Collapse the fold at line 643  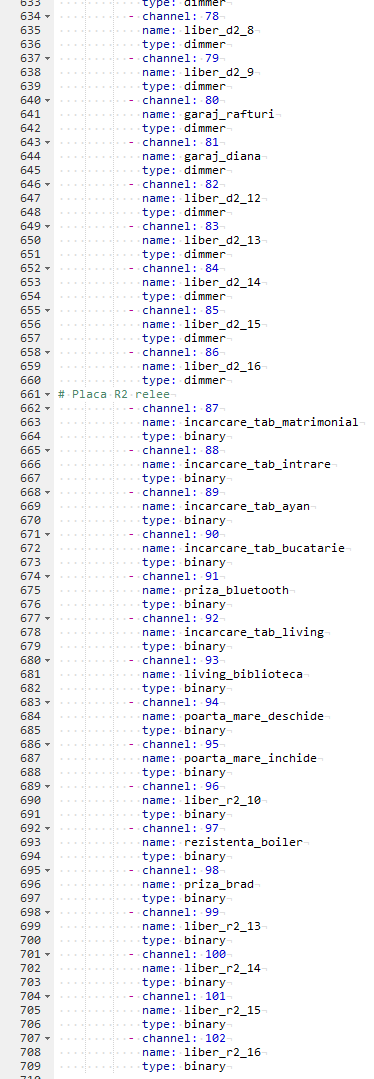click(48, 142)
